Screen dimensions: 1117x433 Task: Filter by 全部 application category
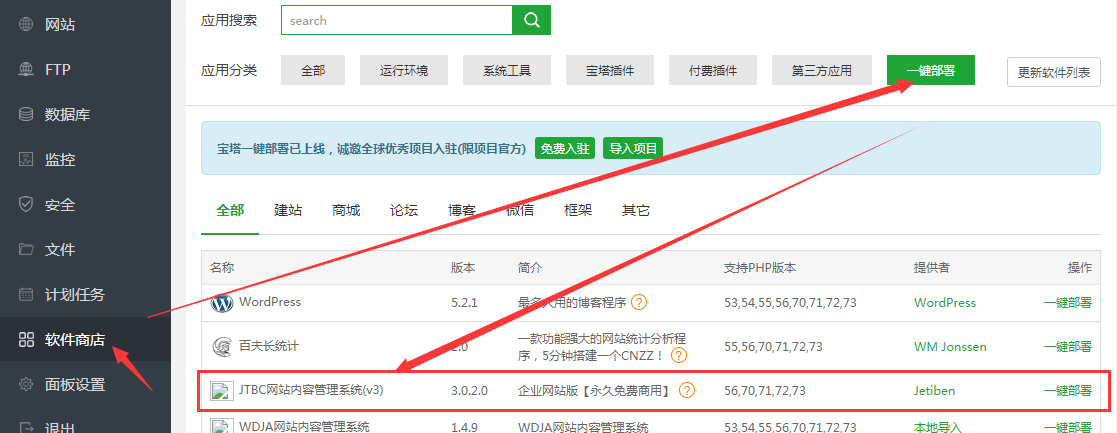coord(313,71)
